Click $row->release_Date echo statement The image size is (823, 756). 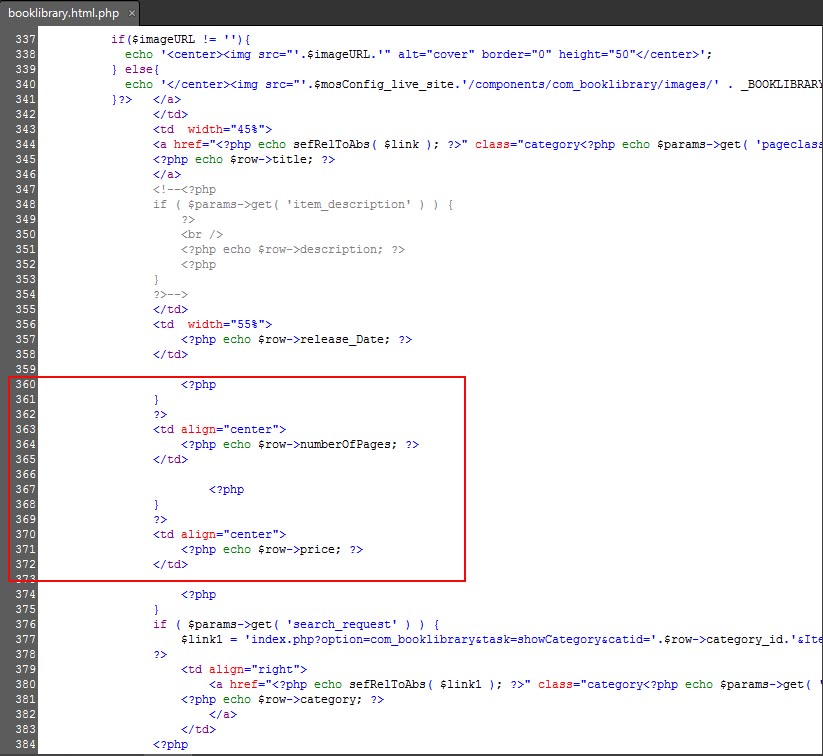coord(297,339)
